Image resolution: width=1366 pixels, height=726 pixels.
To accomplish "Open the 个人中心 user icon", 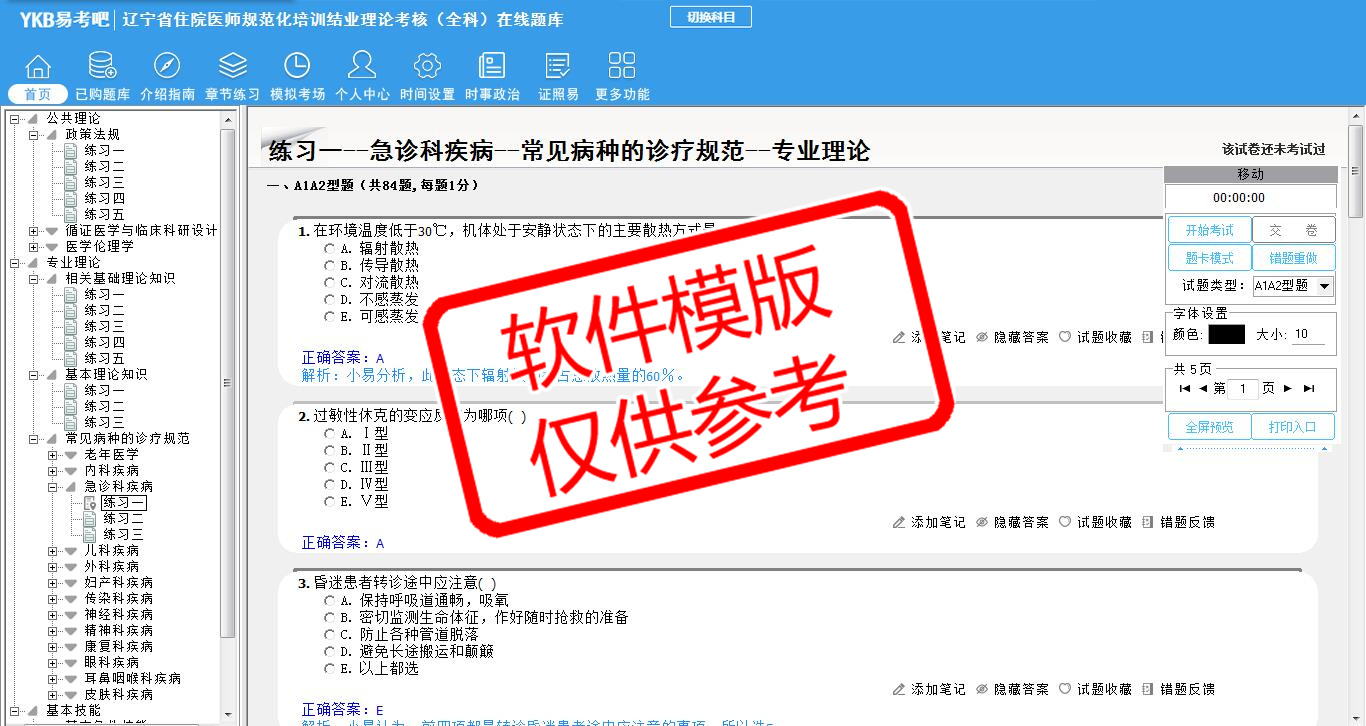I will pos(362,67).
